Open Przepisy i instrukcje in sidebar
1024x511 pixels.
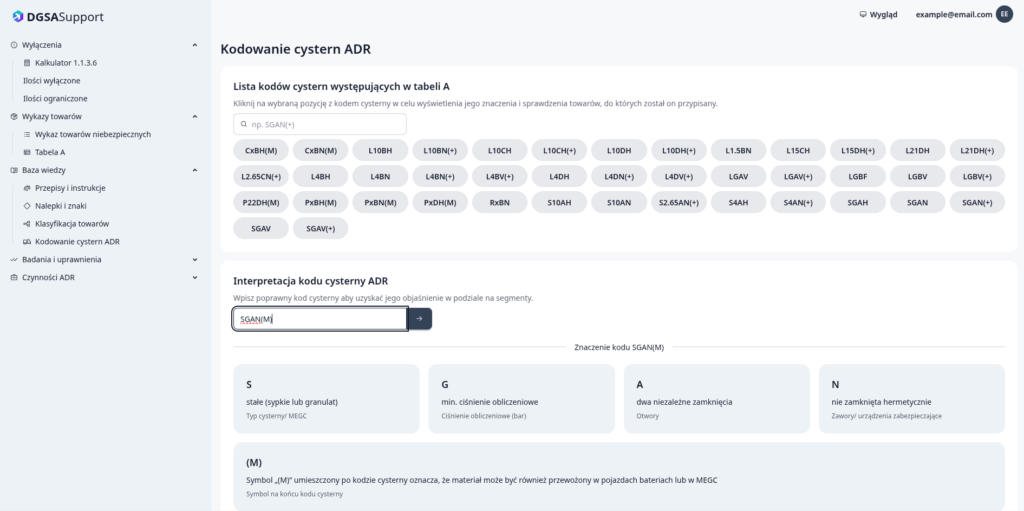coord(69,188)
